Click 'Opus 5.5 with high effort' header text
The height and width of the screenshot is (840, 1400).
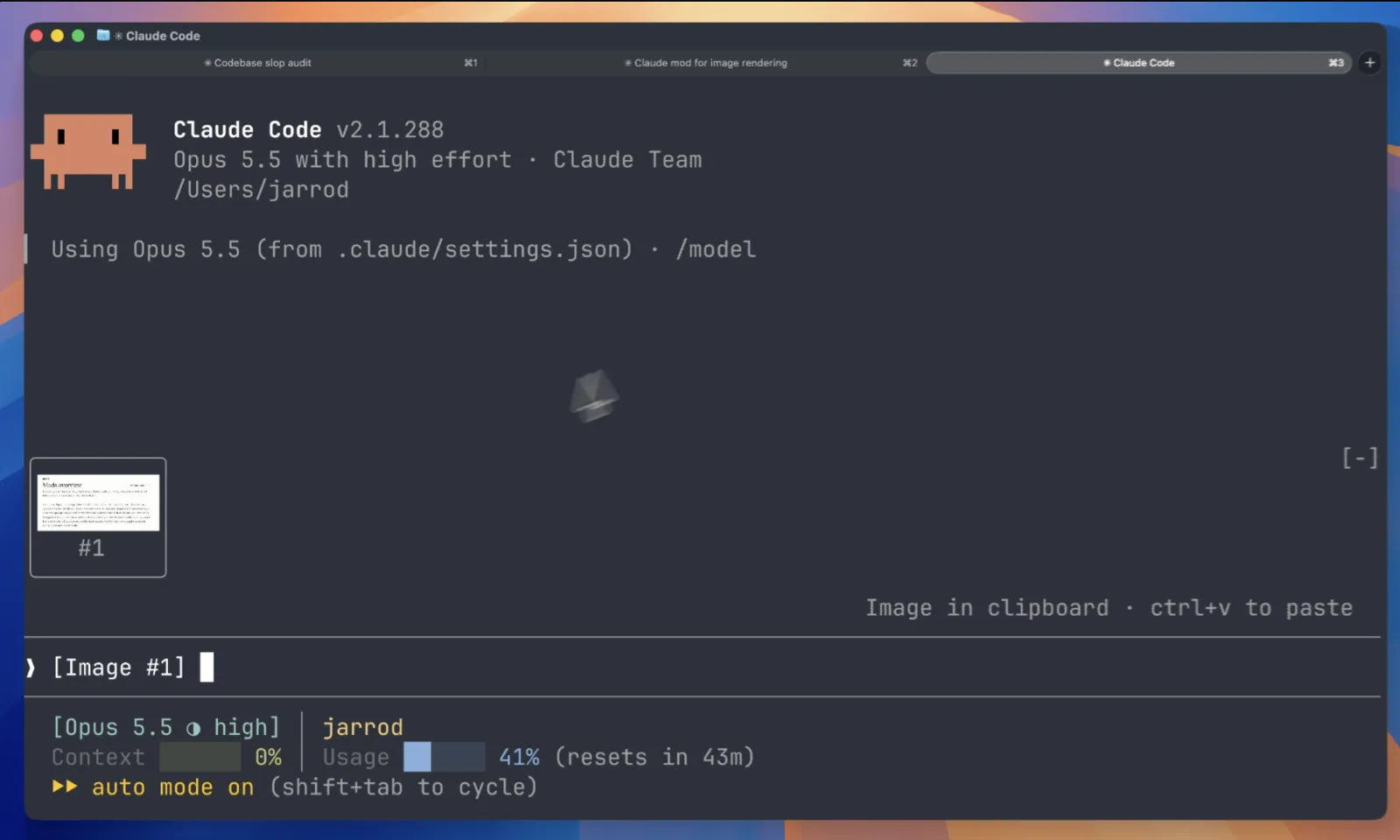(x=342, y=160)
